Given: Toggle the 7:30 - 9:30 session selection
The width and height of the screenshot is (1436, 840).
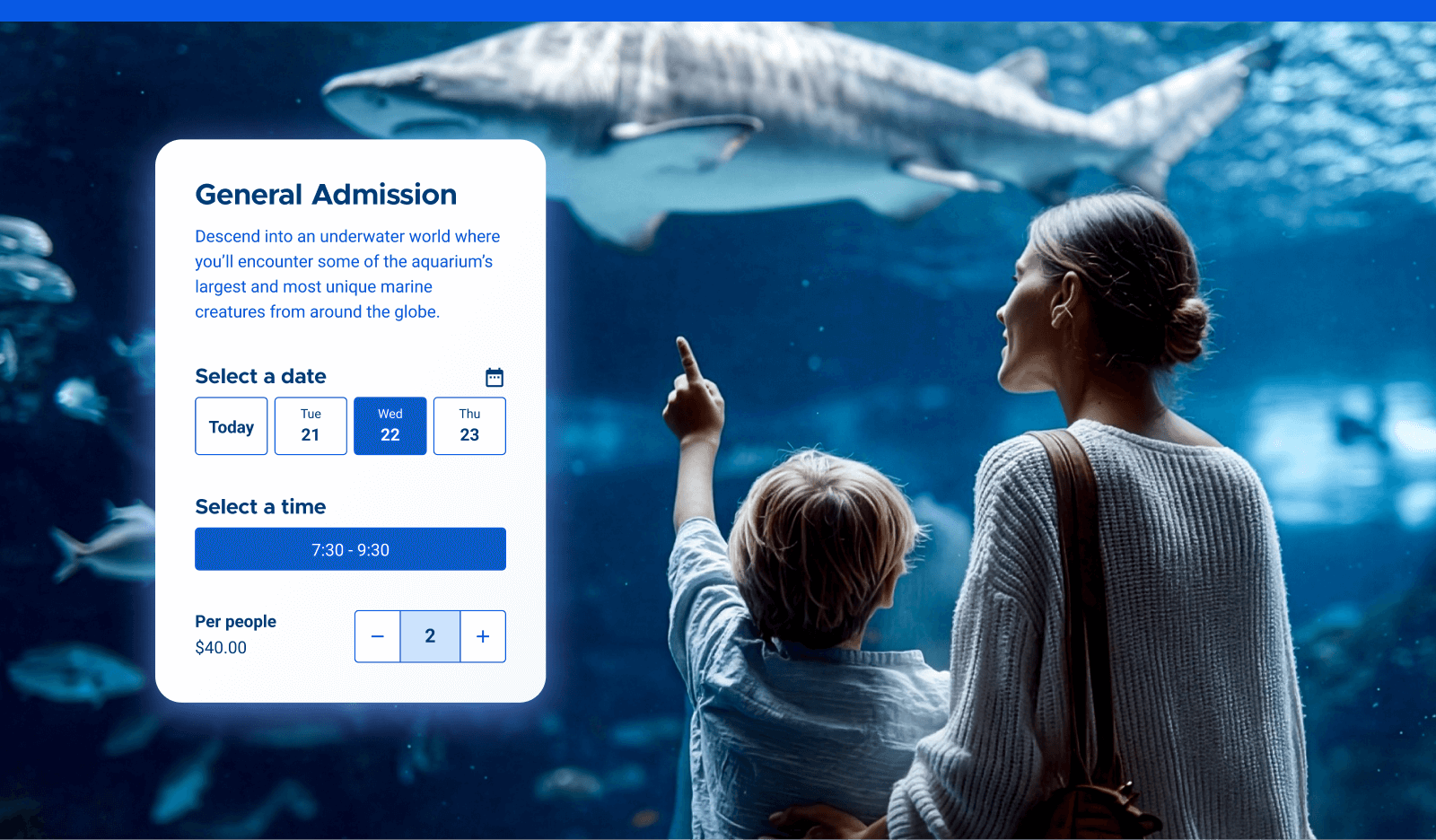Looking at the screenshot, I should [x=350, y=548].
